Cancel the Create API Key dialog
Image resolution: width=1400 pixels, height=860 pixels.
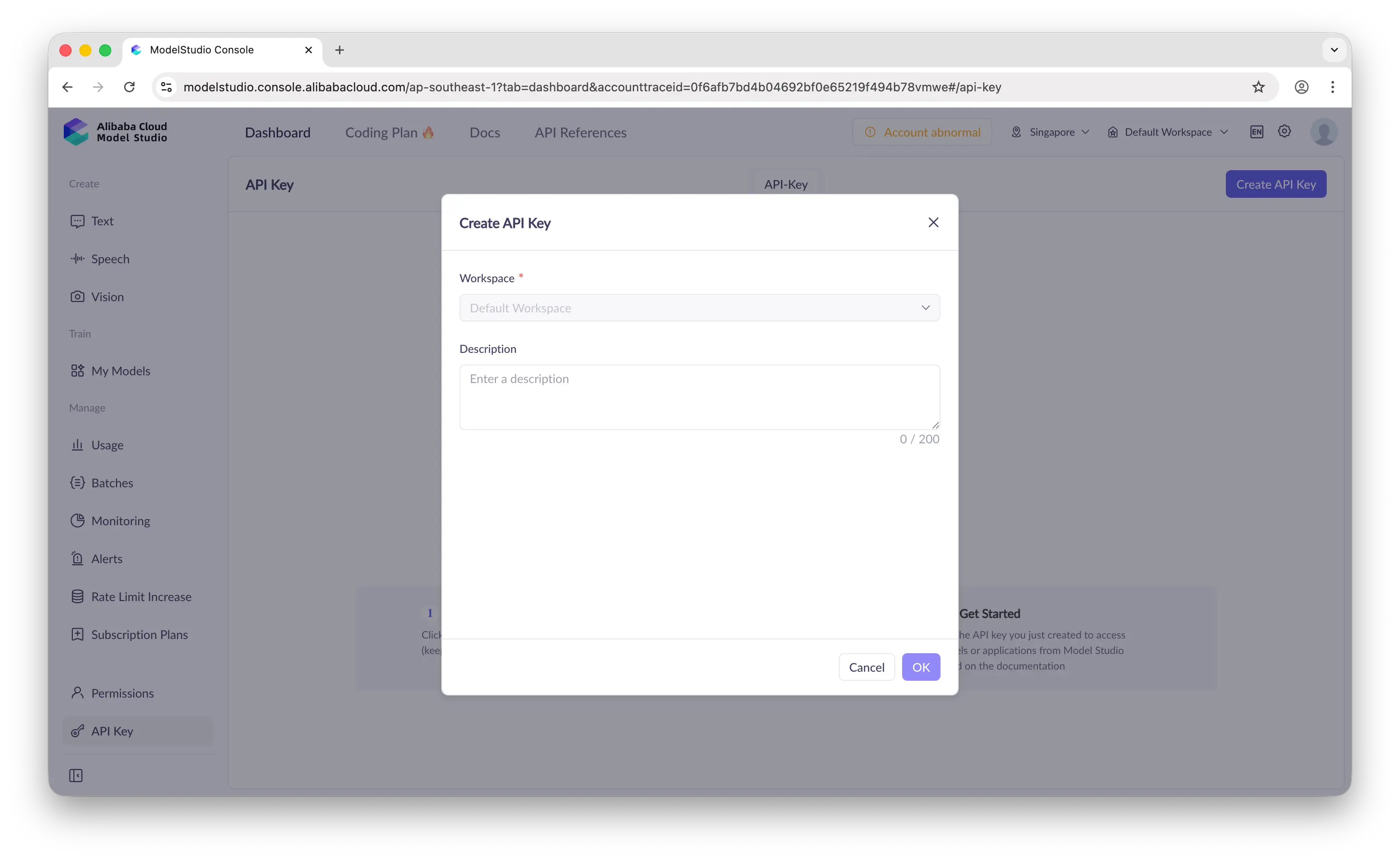tap(866, 667)
